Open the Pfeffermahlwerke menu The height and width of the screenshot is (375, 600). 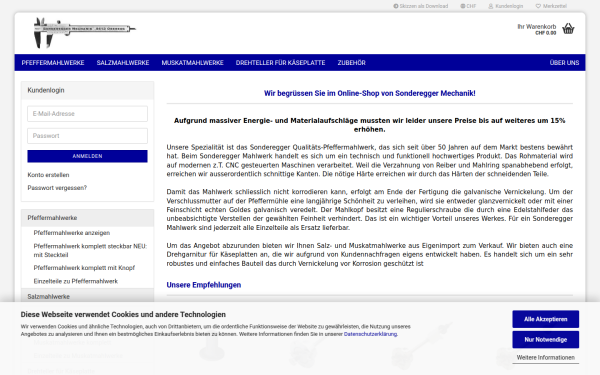click(x=53, y=63)
